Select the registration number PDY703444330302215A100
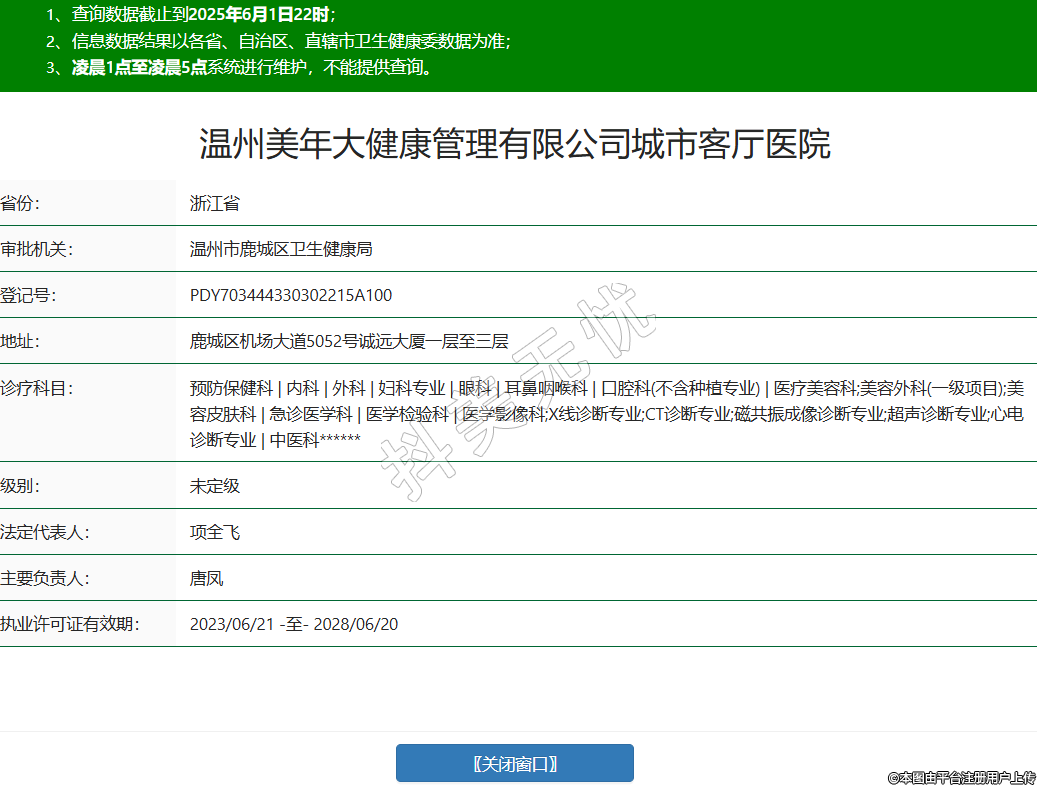The image size is (1037, 785). (x=291, y=295)
